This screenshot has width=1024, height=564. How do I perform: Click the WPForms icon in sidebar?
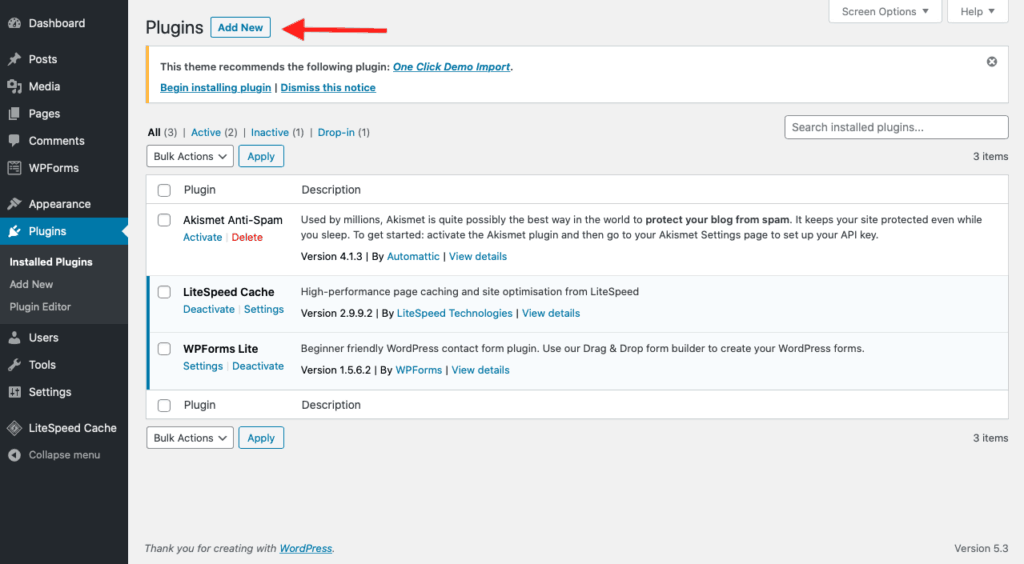click(x=14, y=168)
